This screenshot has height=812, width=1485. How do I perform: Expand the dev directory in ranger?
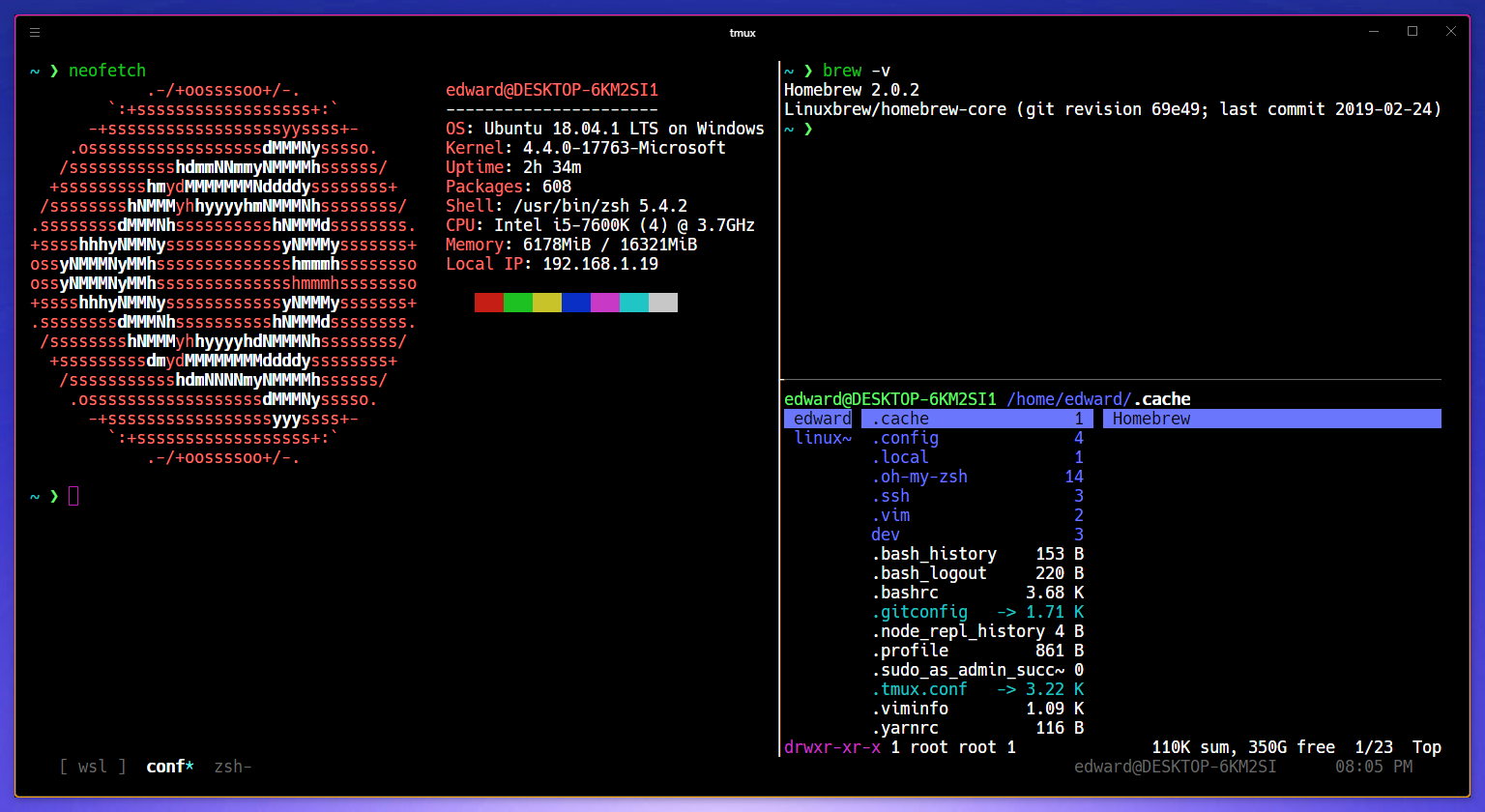coord(885,535)
